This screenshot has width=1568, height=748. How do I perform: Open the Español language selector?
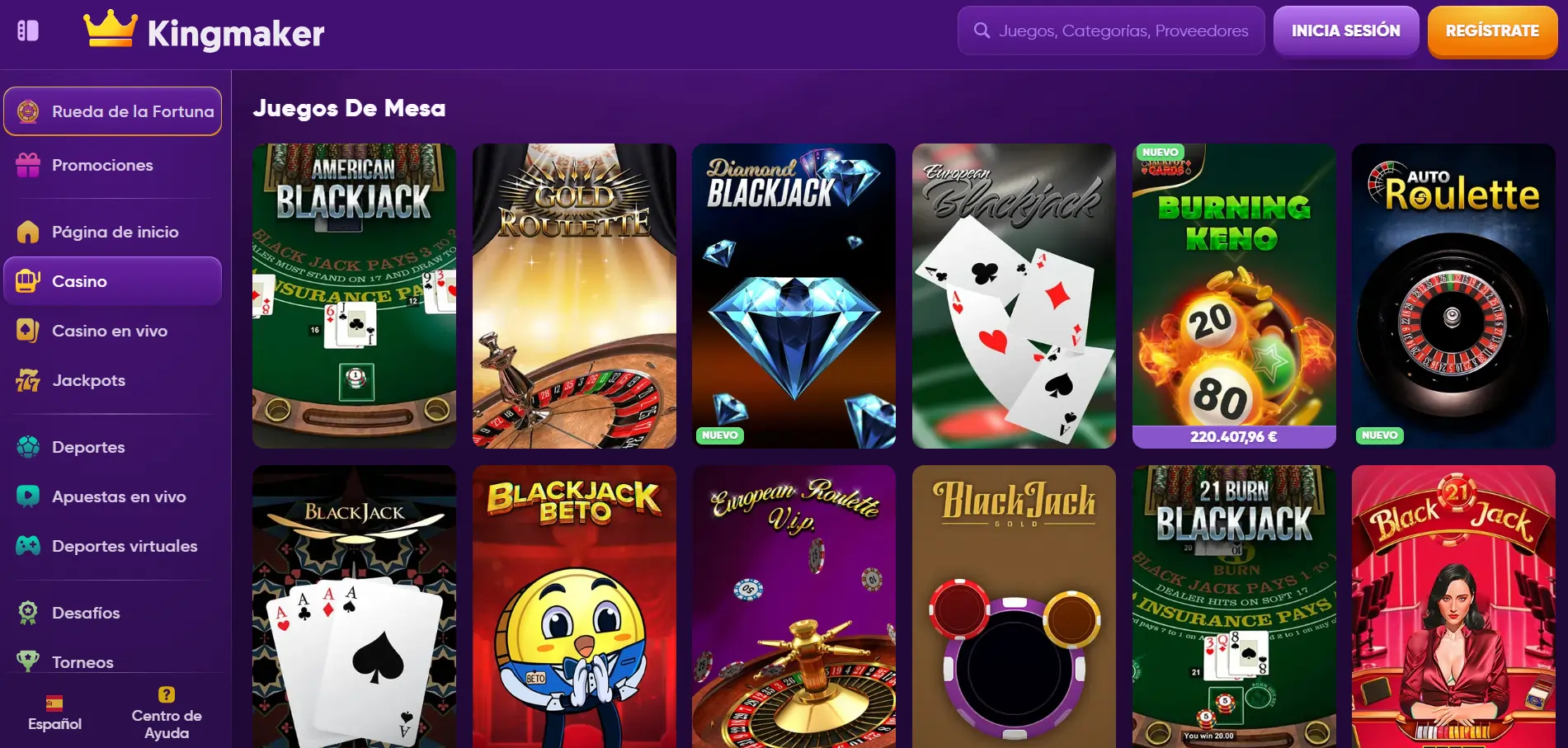click(x=54, y=713)
